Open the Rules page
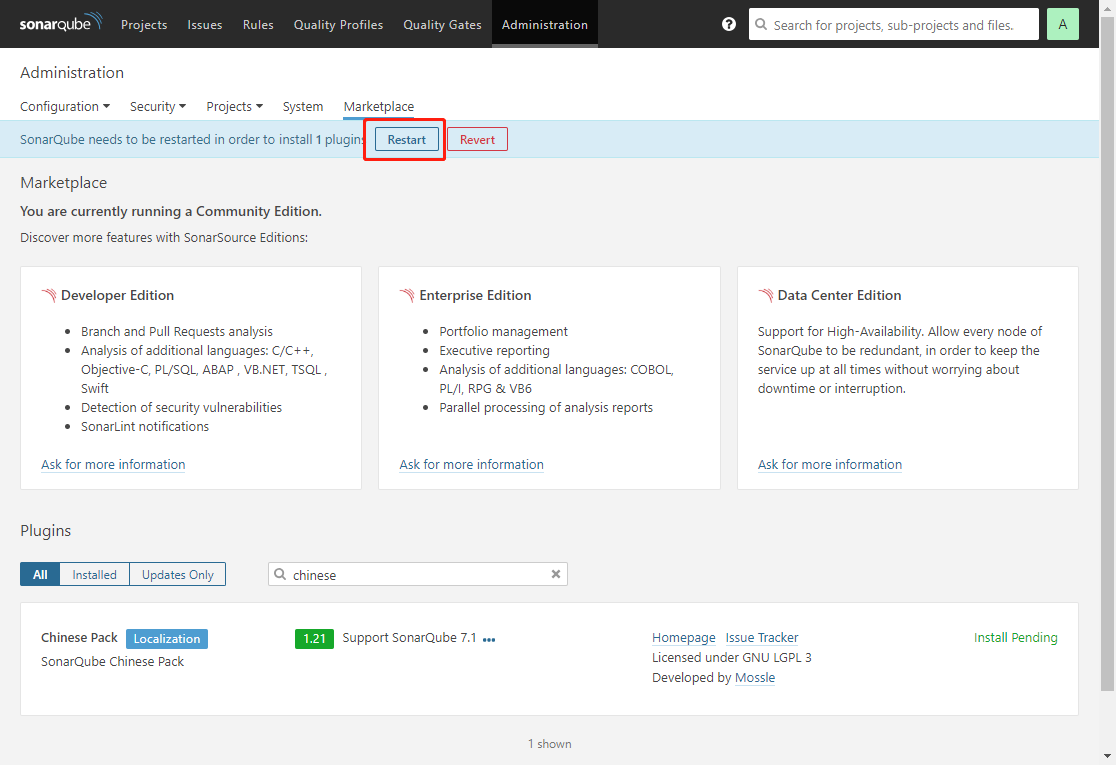Screen dimensions: 1116x765 [x=258, y=24]
